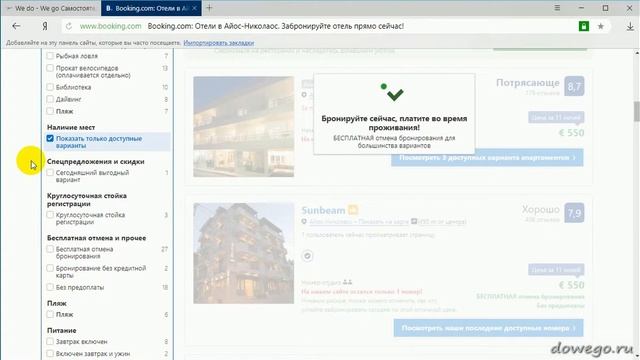Check the Без предоплаты filter
Image resolution: width=640 pixels, height=360 pixels.
(x=50, y=287)
